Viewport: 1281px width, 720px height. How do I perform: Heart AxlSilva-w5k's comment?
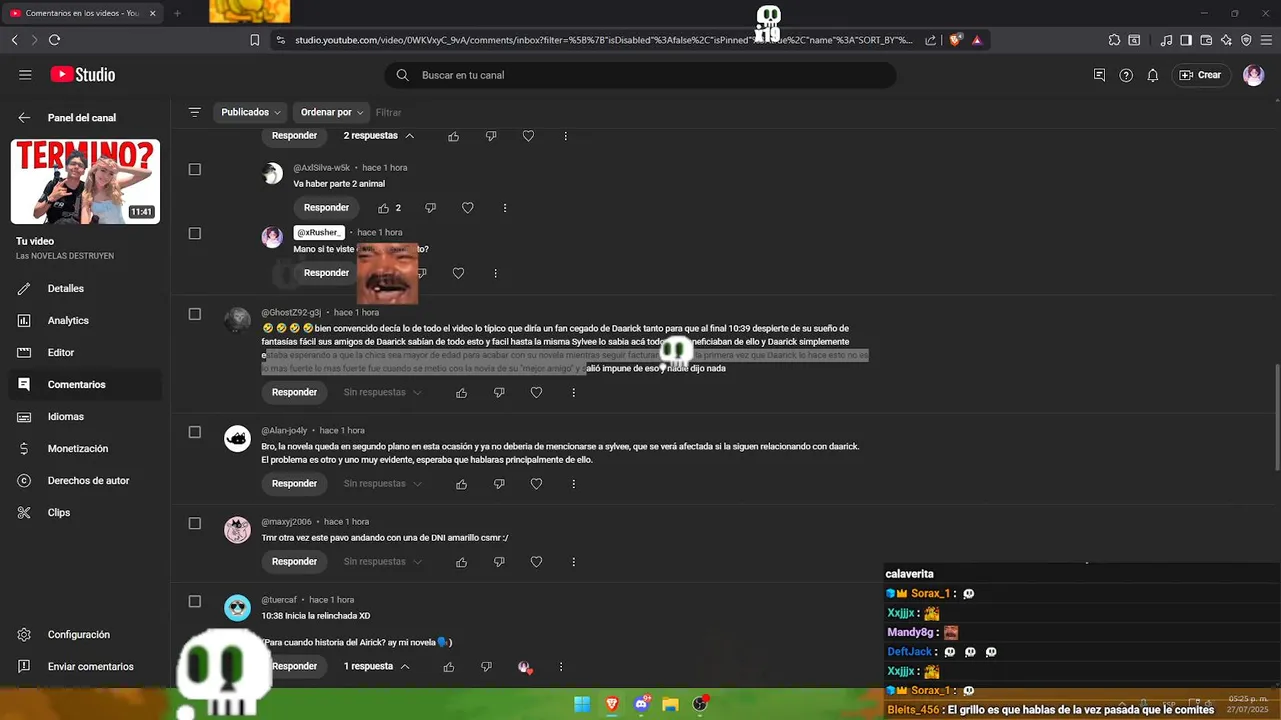[467, 208]
